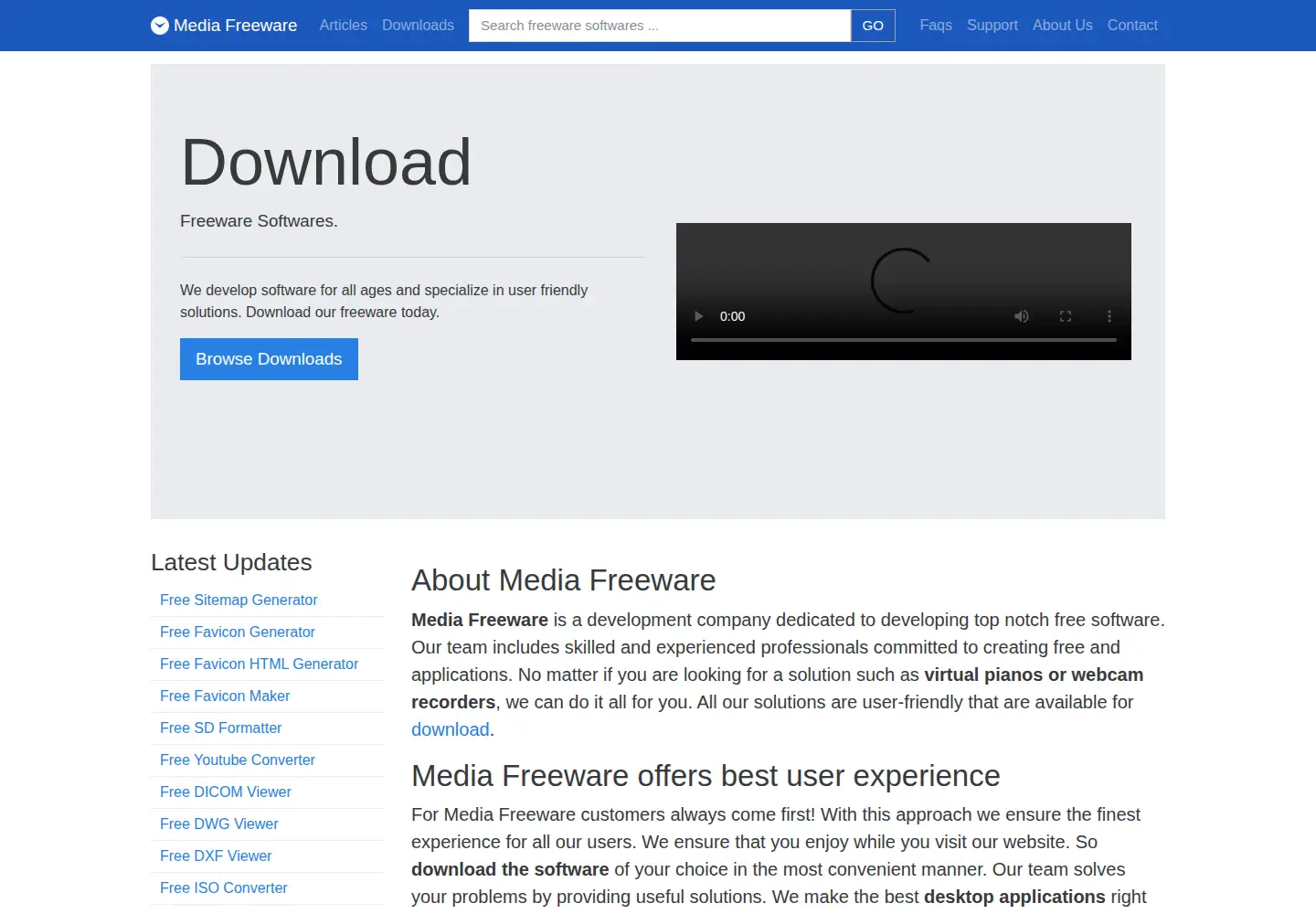Click the Media Freeware offers best user experience heading
1316x914 pixels.
tap(706, 776)
